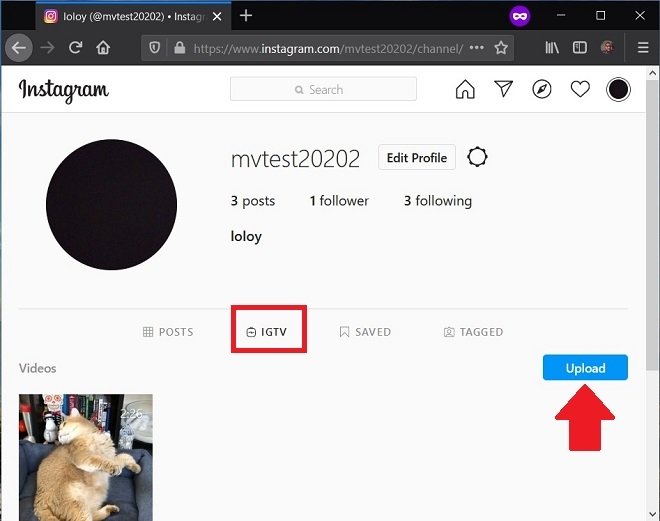Click the Edit Profile button
Image resolution: width=660 pixels, height=521 pixels.
click(x=417, y=157)
